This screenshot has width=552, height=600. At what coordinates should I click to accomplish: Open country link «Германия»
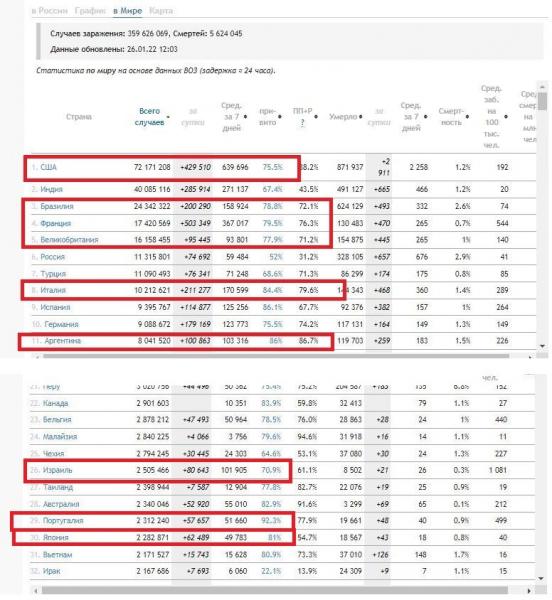61,324
